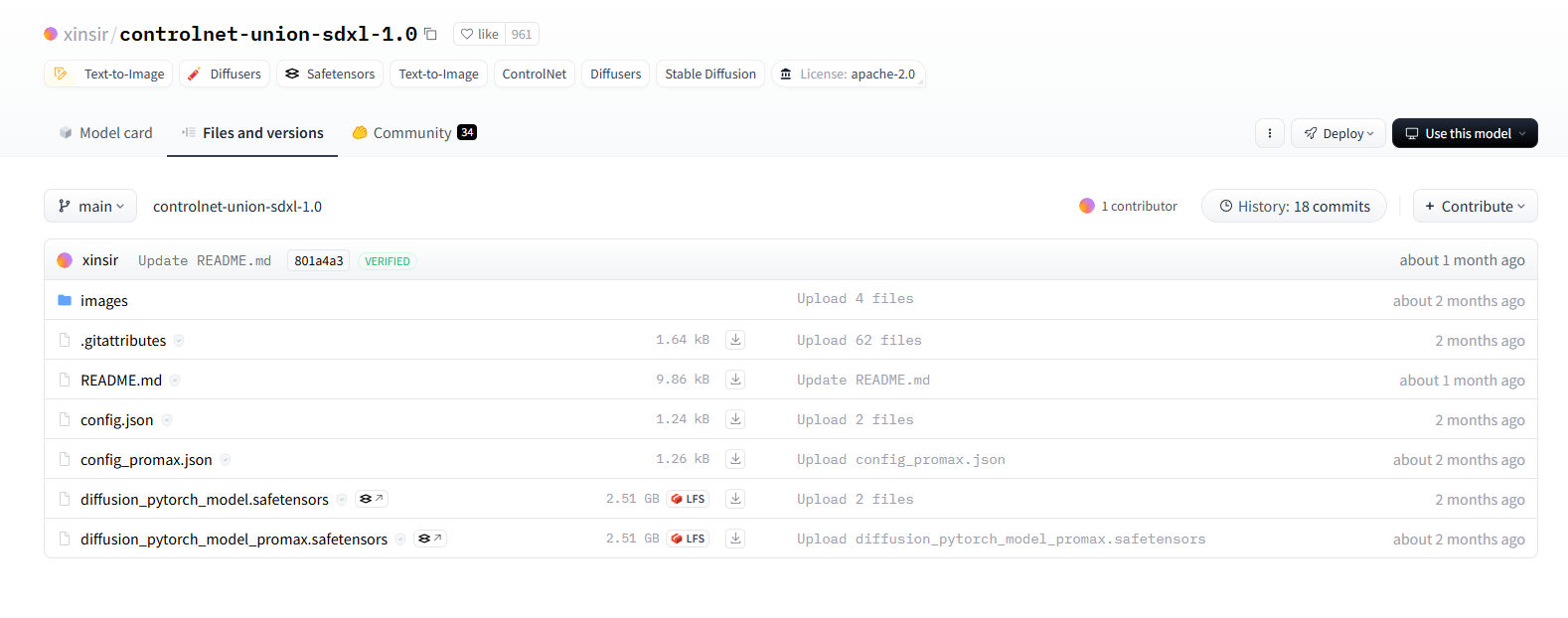Open the controlnet-union-sdxl-1.0 breadcrumb path
1568x618 pixels.
tap(237, 207)
